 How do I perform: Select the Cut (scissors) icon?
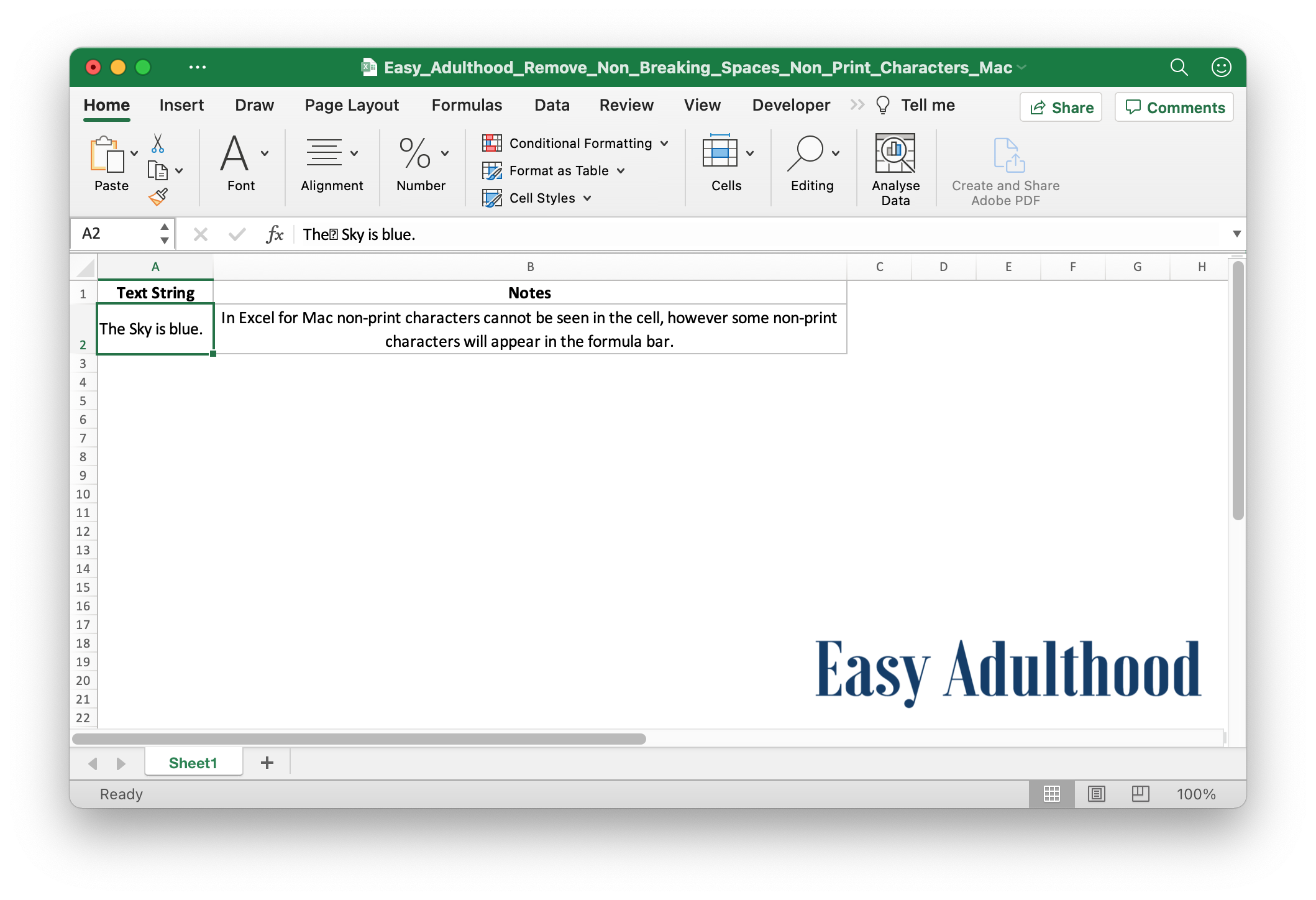coord(157,144)
